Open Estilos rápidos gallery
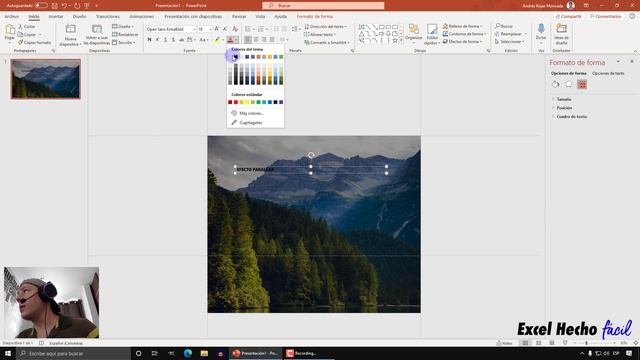This screenshot has width=640, height=360. coord(432,34)
